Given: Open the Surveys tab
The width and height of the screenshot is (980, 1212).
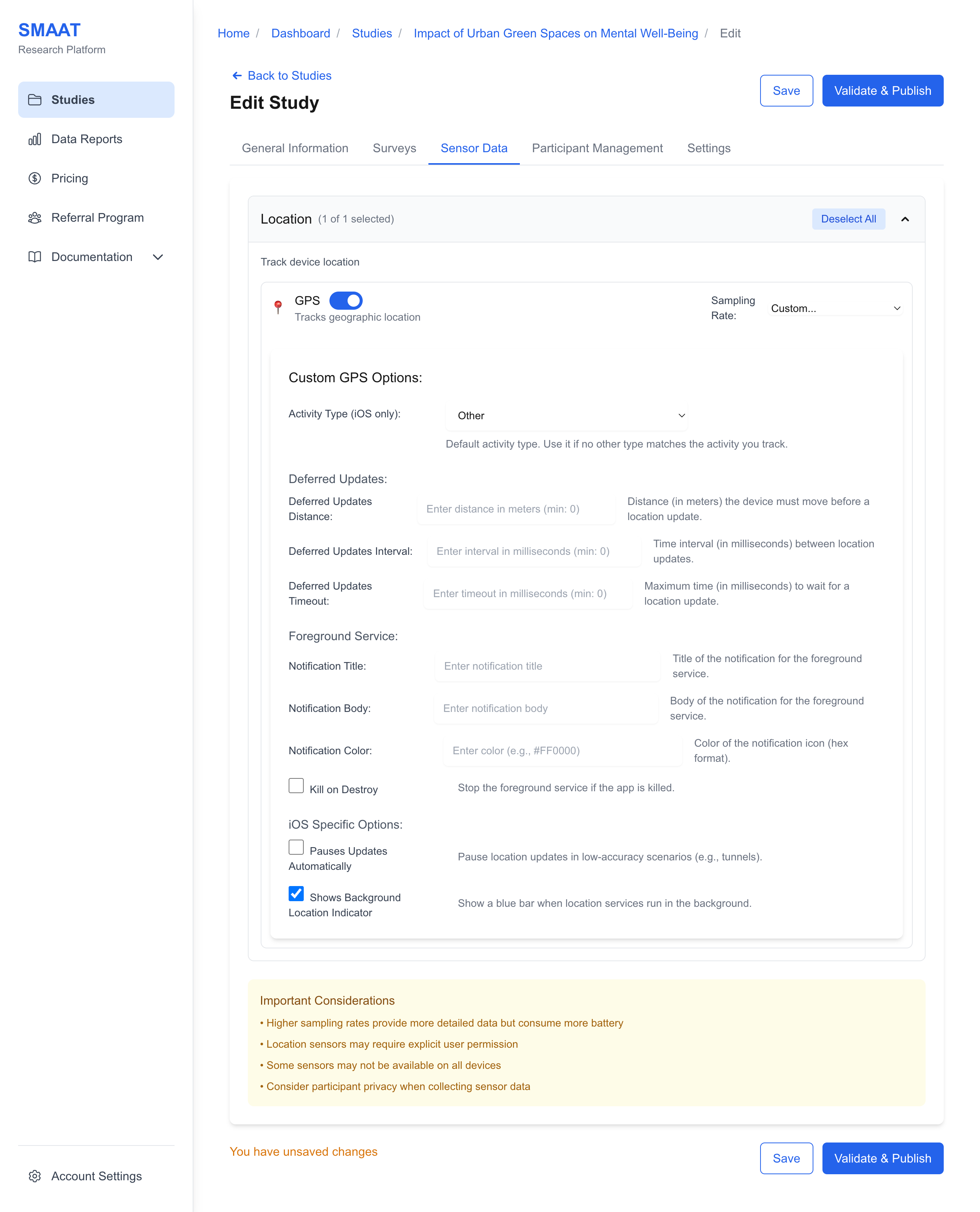Looking at the screenshot, I should pyautogui.click(x=394, y=148).
